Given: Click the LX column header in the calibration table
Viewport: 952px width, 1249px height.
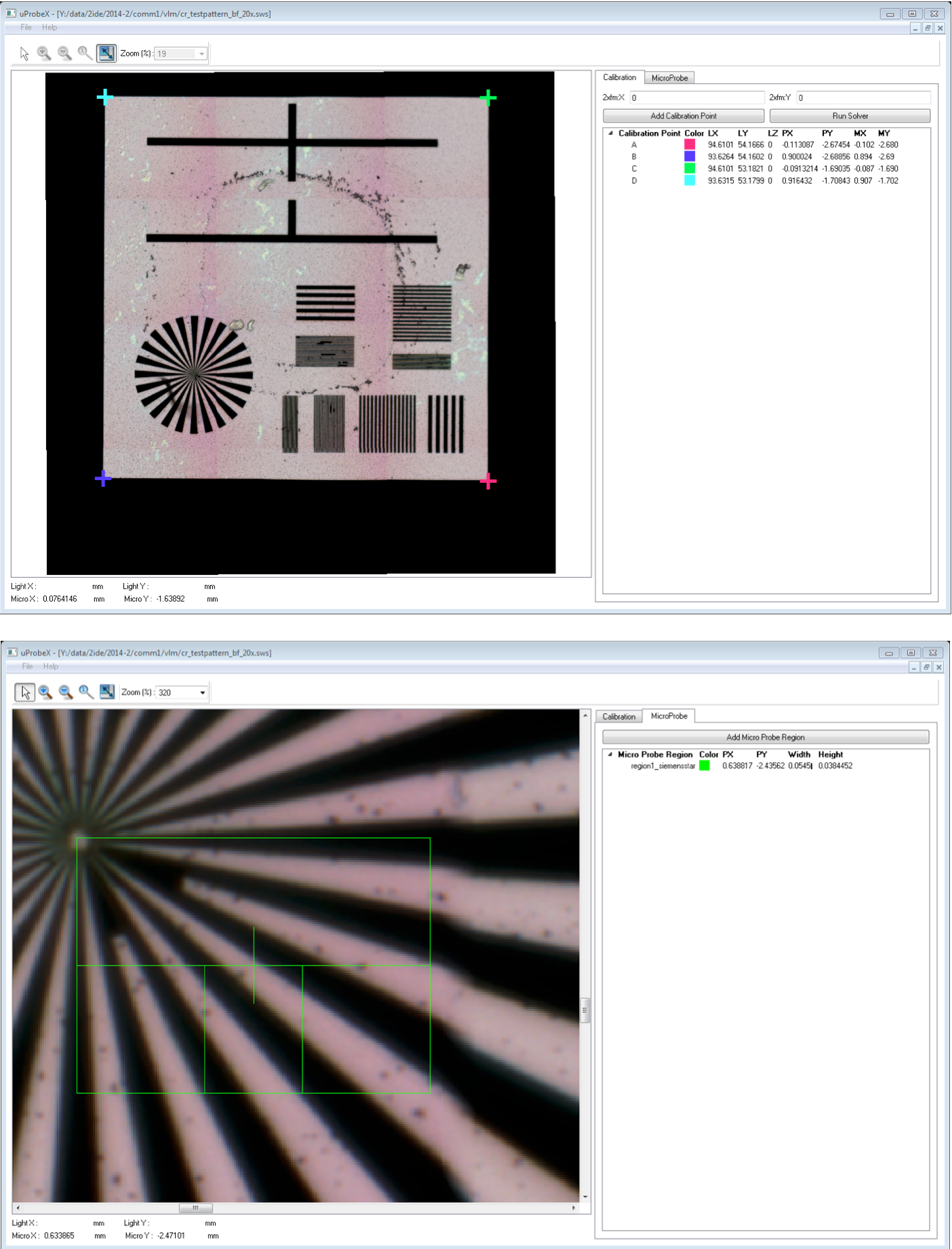Looking at the screenshot, I should (x=713, y=134).
